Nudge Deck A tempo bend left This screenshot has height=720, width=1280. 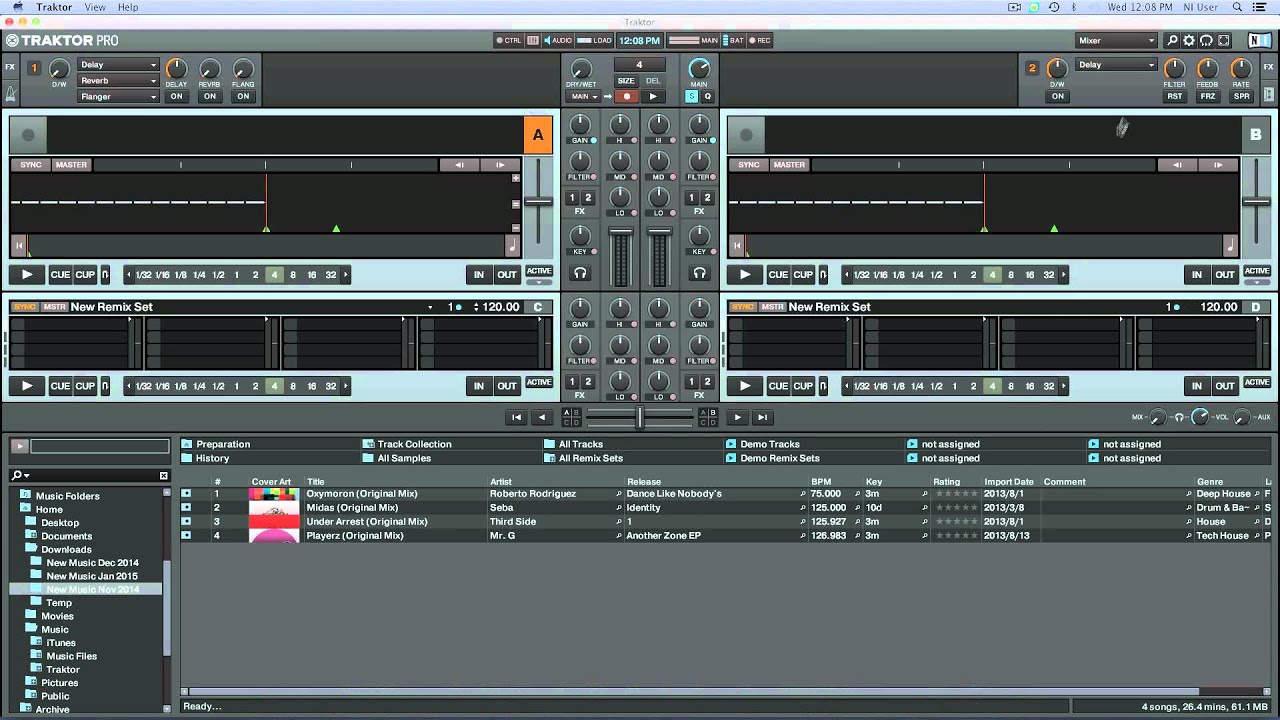(x=459, y=165)
